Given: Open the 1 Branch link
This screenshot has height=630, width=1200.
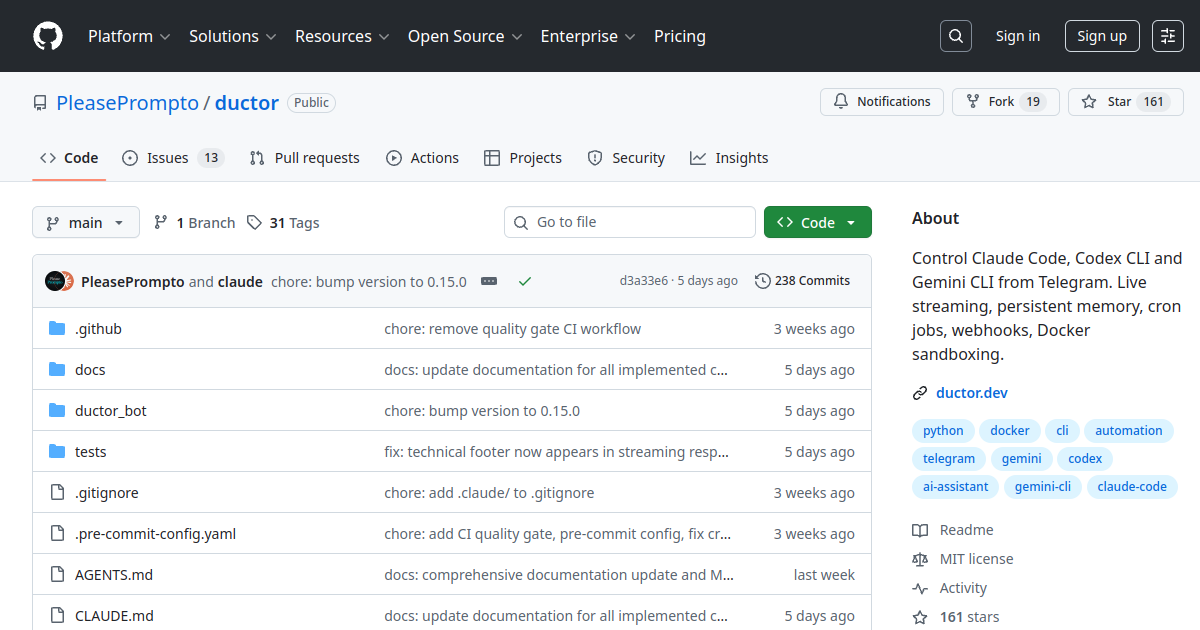Looking at the screenshot, I should click(194, 223).
